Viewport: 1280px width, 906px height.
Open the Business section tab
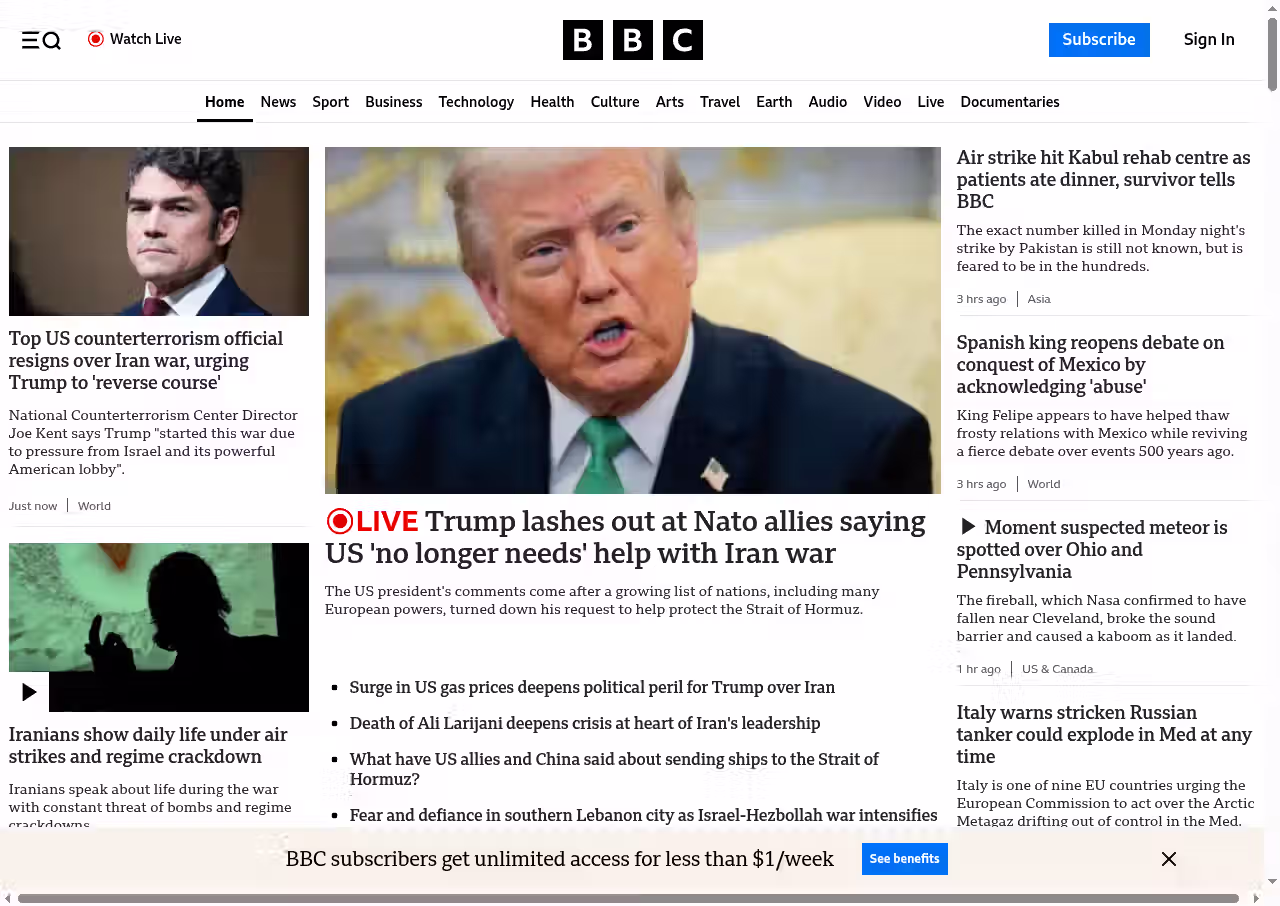393,102
